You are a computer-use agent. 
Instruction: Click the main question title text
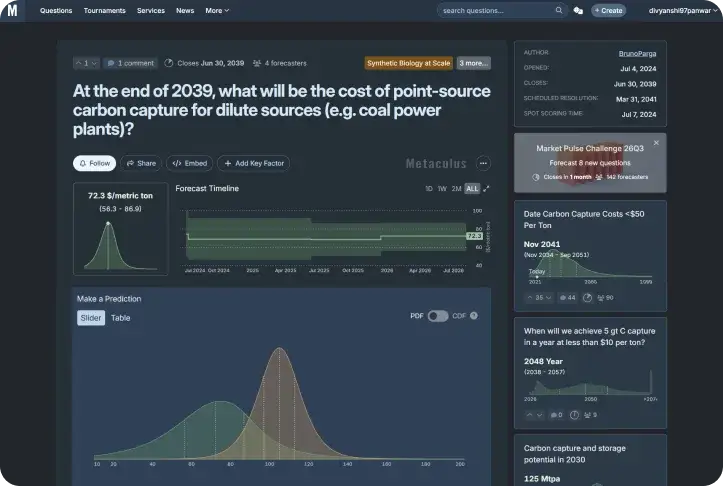[x=281, y=110]
